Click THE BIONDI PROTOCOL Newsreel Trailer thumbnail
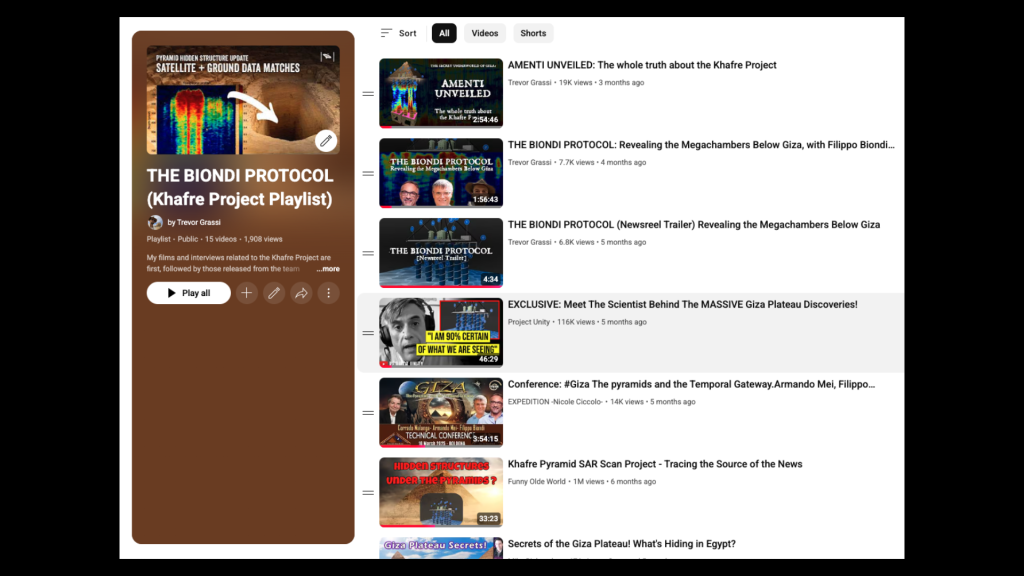 coord(441,253)
